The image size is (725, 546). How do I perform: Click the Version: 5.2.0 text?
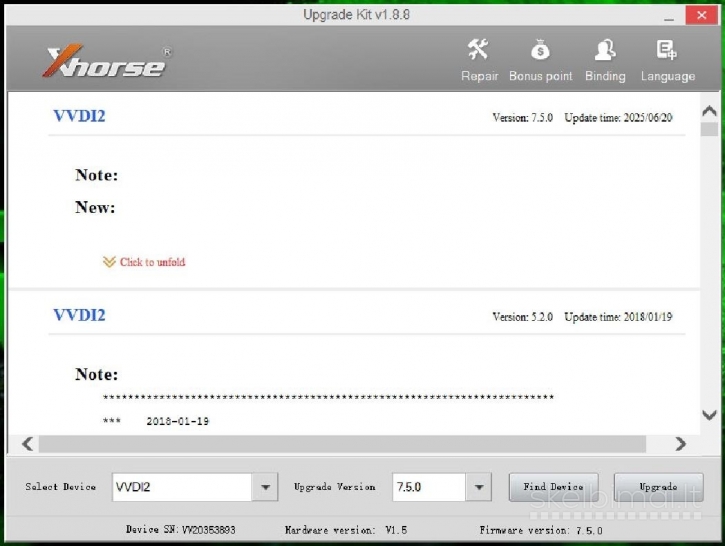(x=522, y=317)
